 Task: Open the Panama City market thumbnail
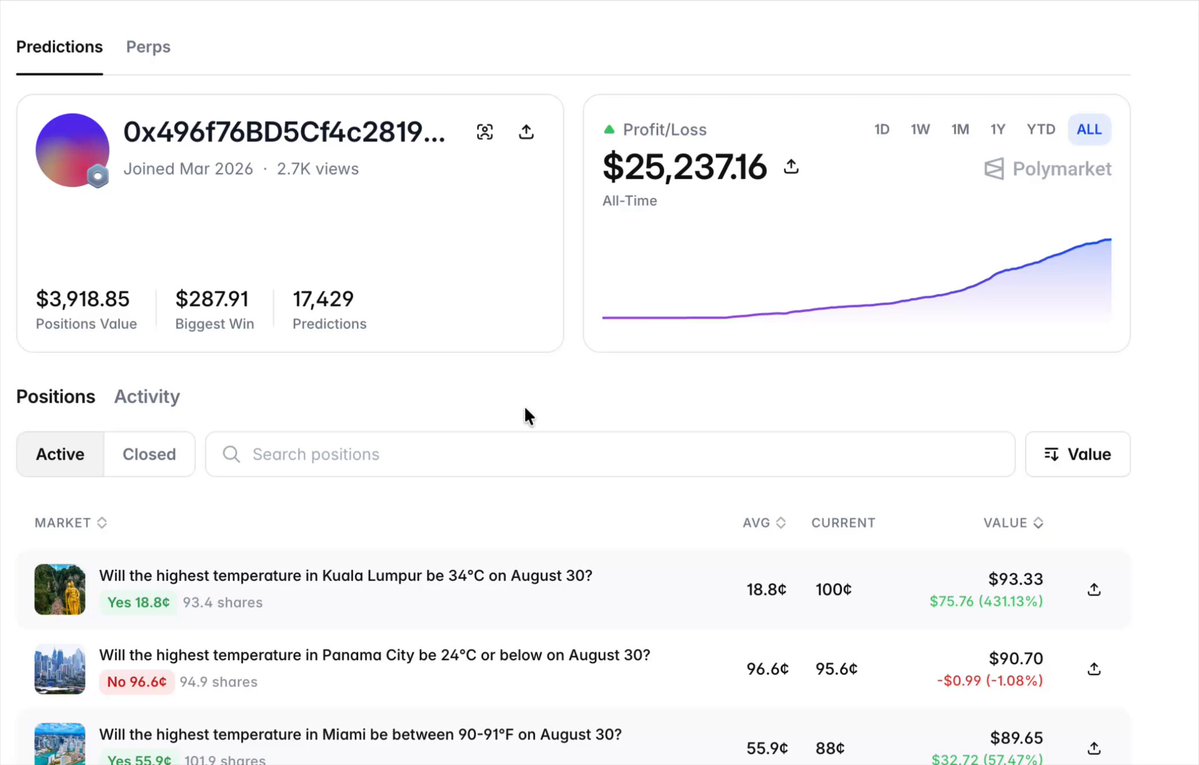point(60,669)
